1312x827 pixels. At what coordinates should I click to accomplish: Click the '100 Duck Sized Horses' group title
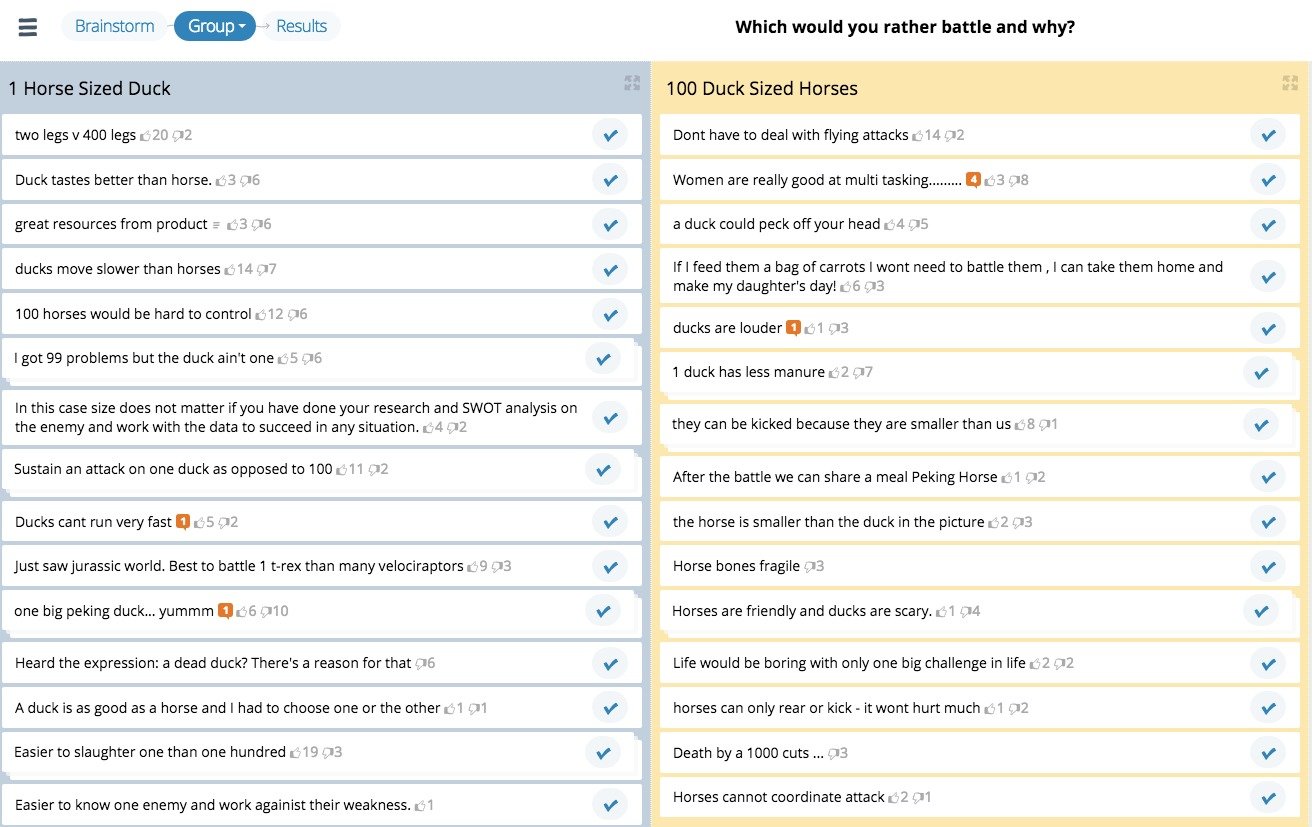(762, 88)
